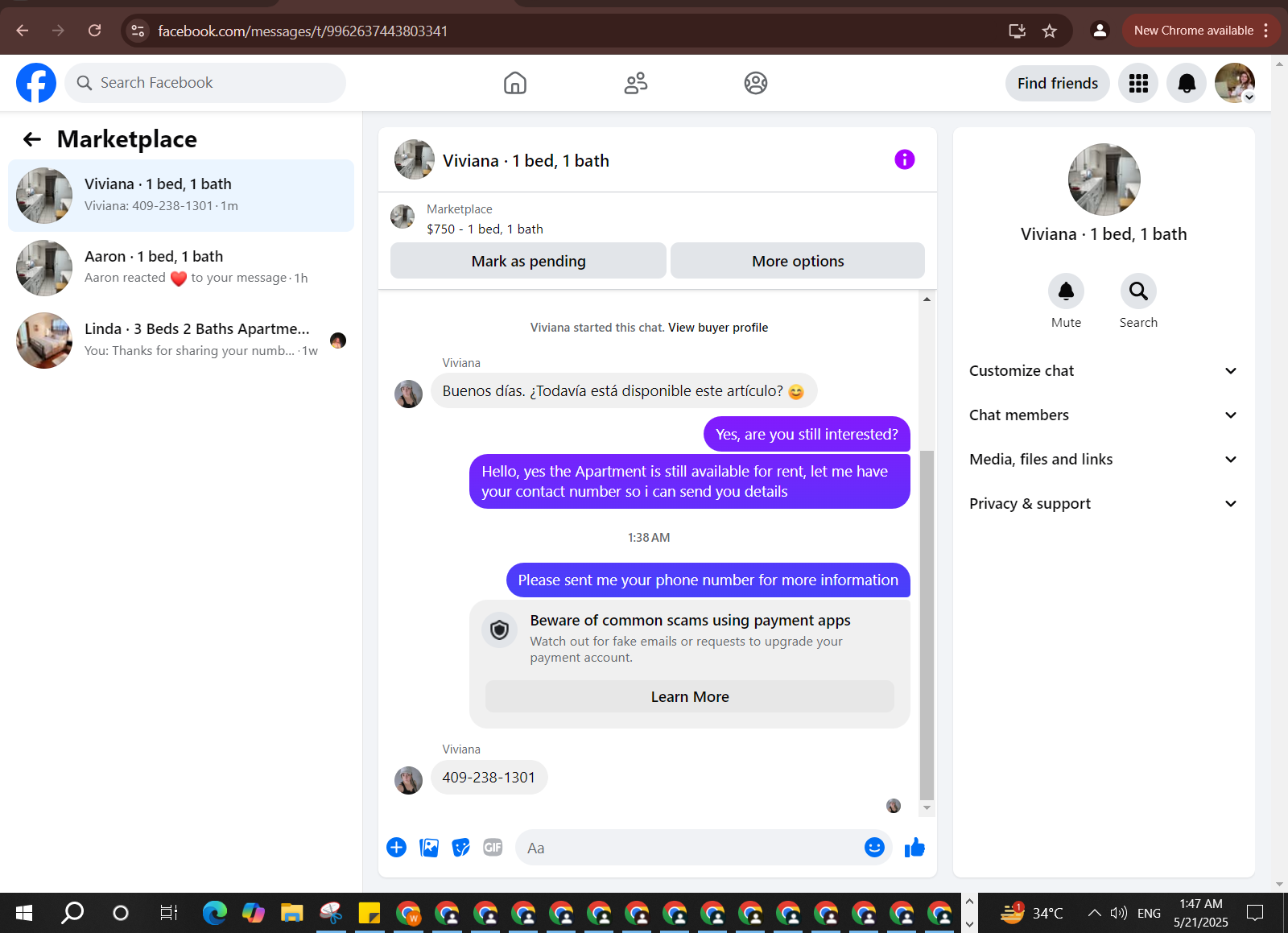Click the back arrow beside Marketplace
Viewport: 1288px width, 933px height.
coord(32,139)
